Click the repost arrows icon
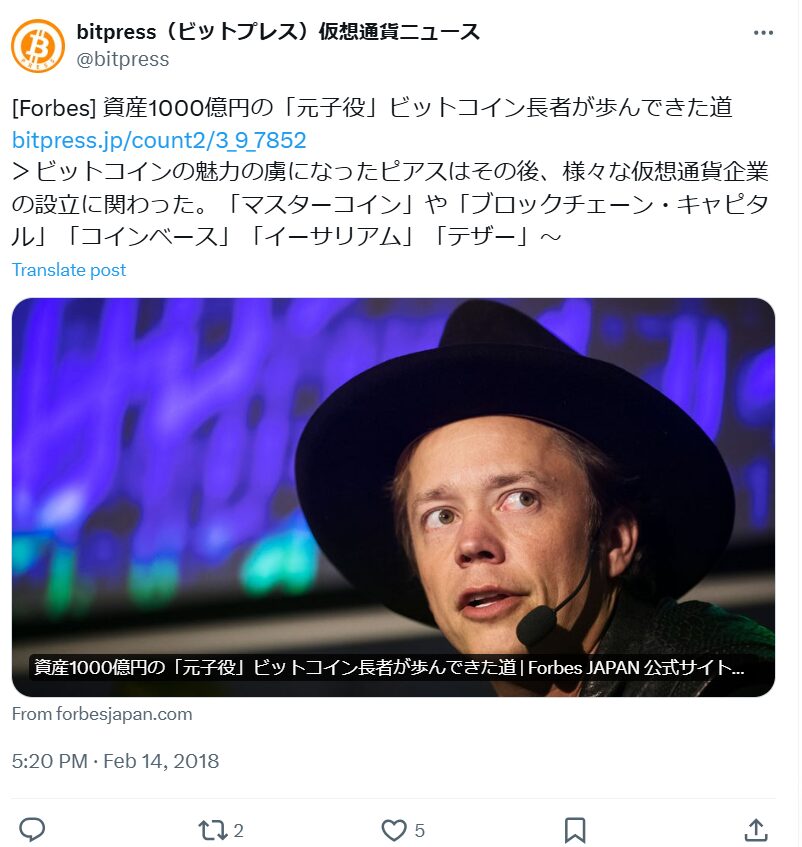Screen dimensions: 802x847 (212, 829)
